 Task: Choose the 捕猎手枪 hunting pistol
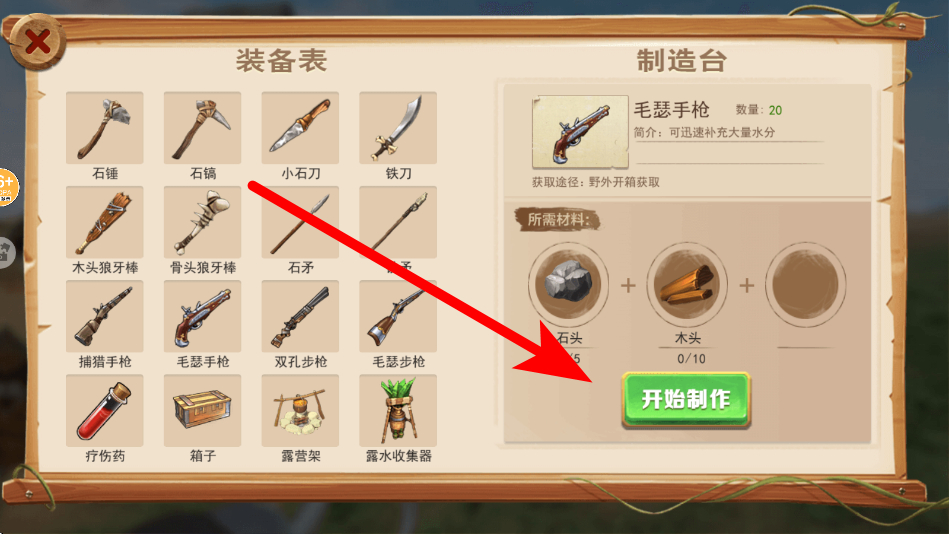click(x=105, y=316)
